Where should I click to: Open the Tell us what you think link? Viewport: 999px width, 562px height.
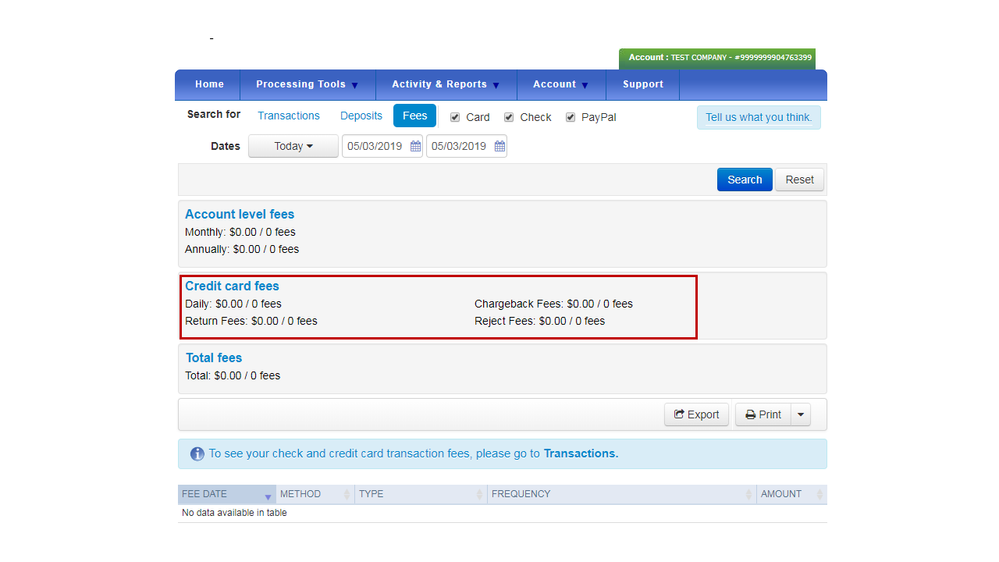coord(758,117)
